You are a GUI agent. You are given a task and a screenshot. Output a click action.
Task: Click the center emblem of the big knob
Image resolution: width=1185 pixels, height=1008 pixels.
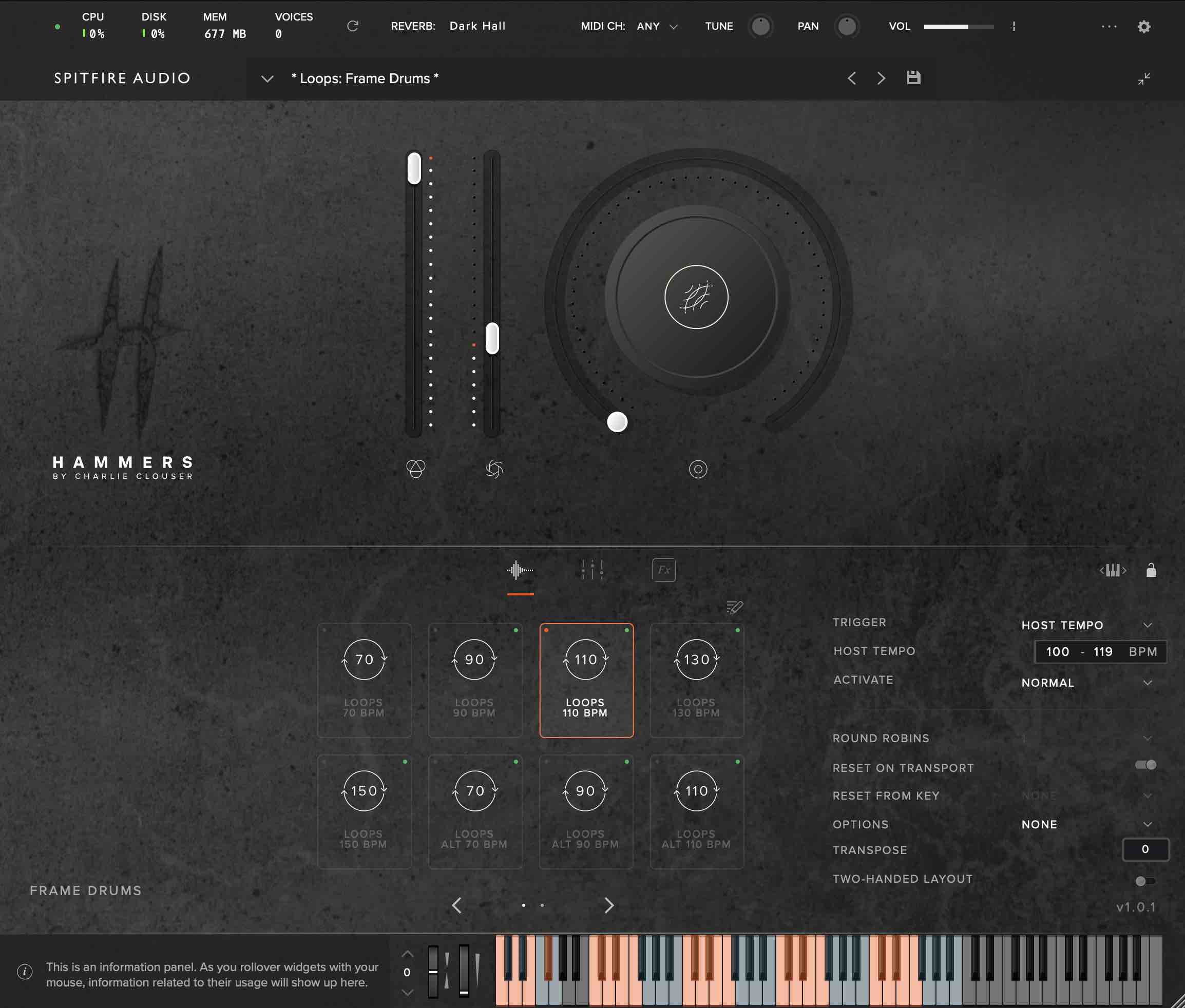tap(696, 297)
